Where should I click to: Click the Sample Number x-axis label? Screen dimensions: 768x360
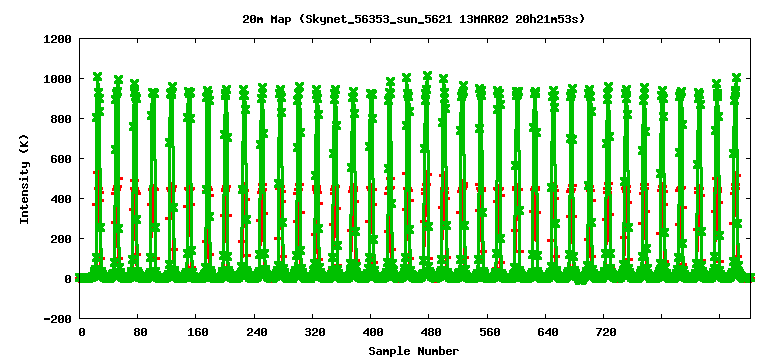pos(414,351)
